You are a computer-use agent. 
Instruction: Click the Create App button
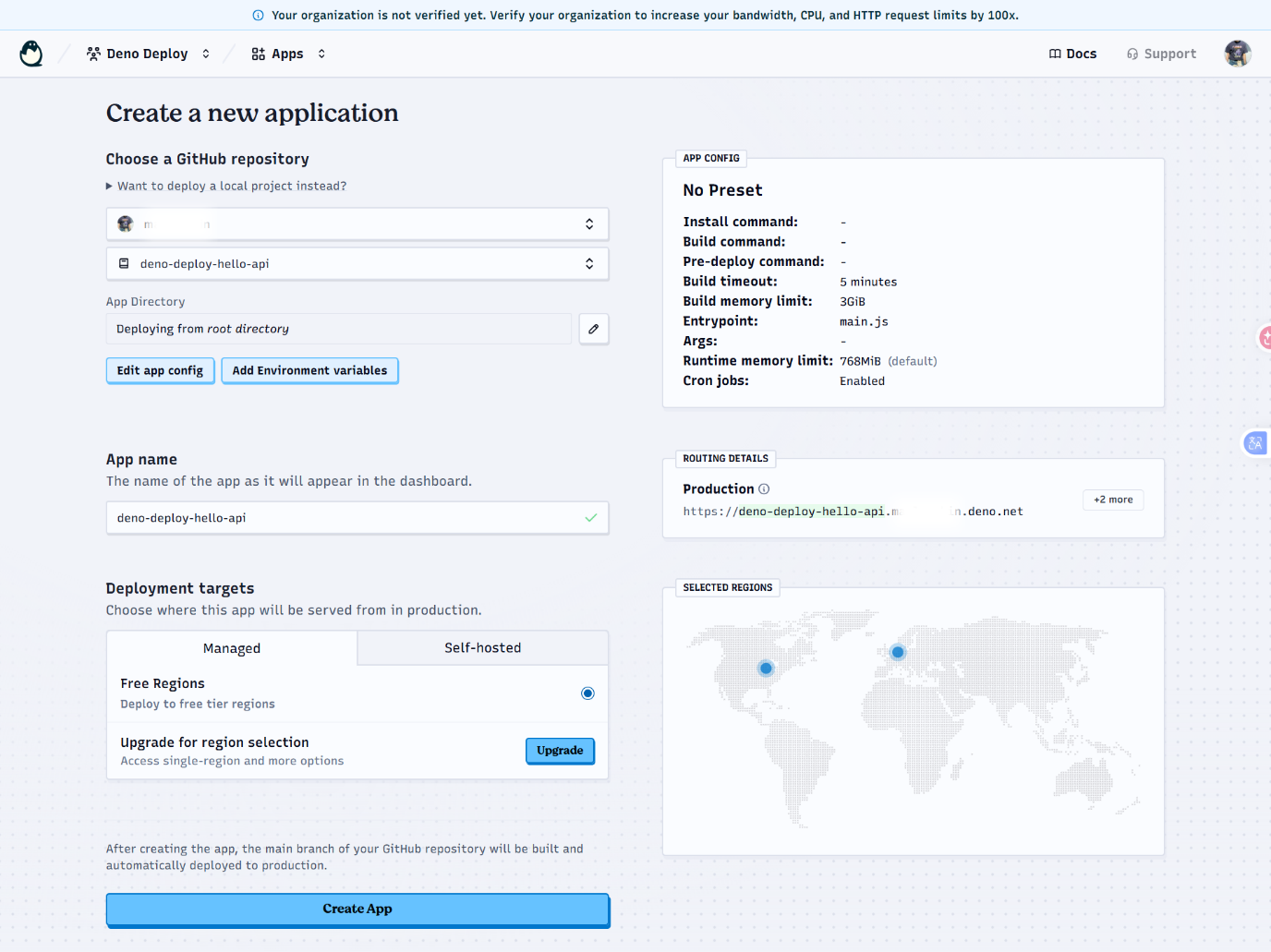click(357, 910)
